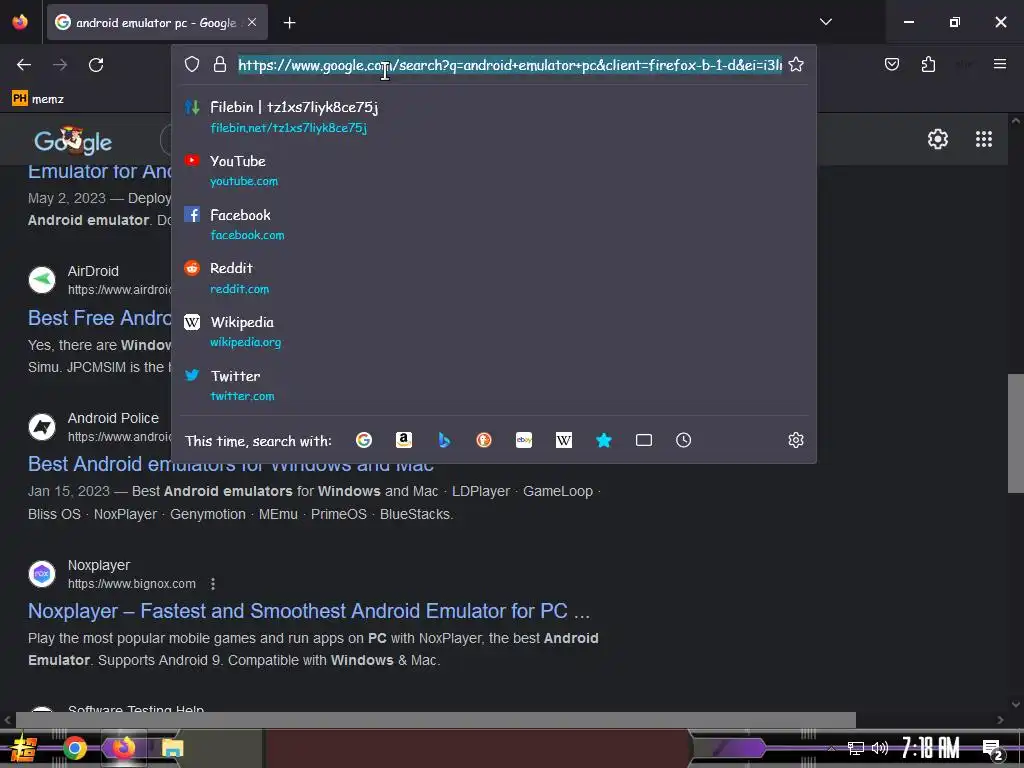The image size is (1024, 768).
Task: Click the vertical page scrollbar thumb
Action: pos(1016,433)
